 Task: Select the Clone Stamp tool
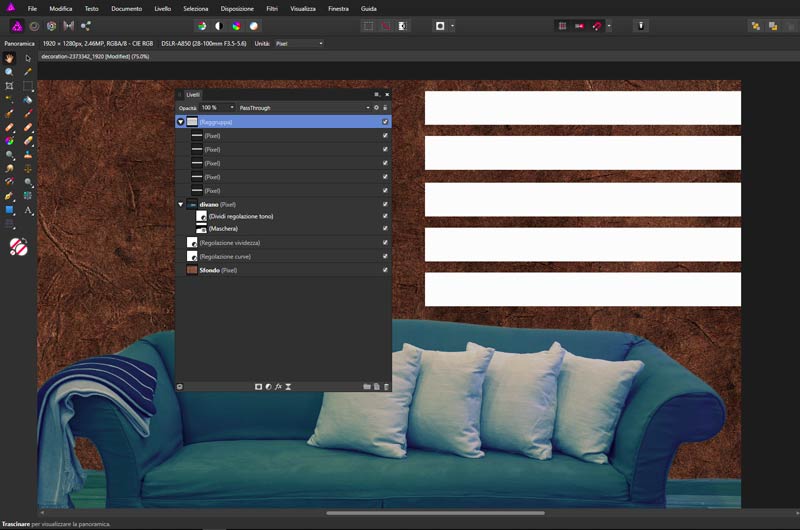coord(28,155)
